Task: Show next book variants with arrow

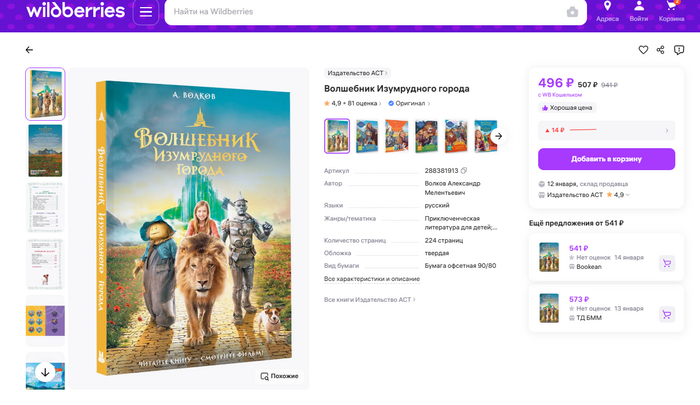Action: [499, 136]
